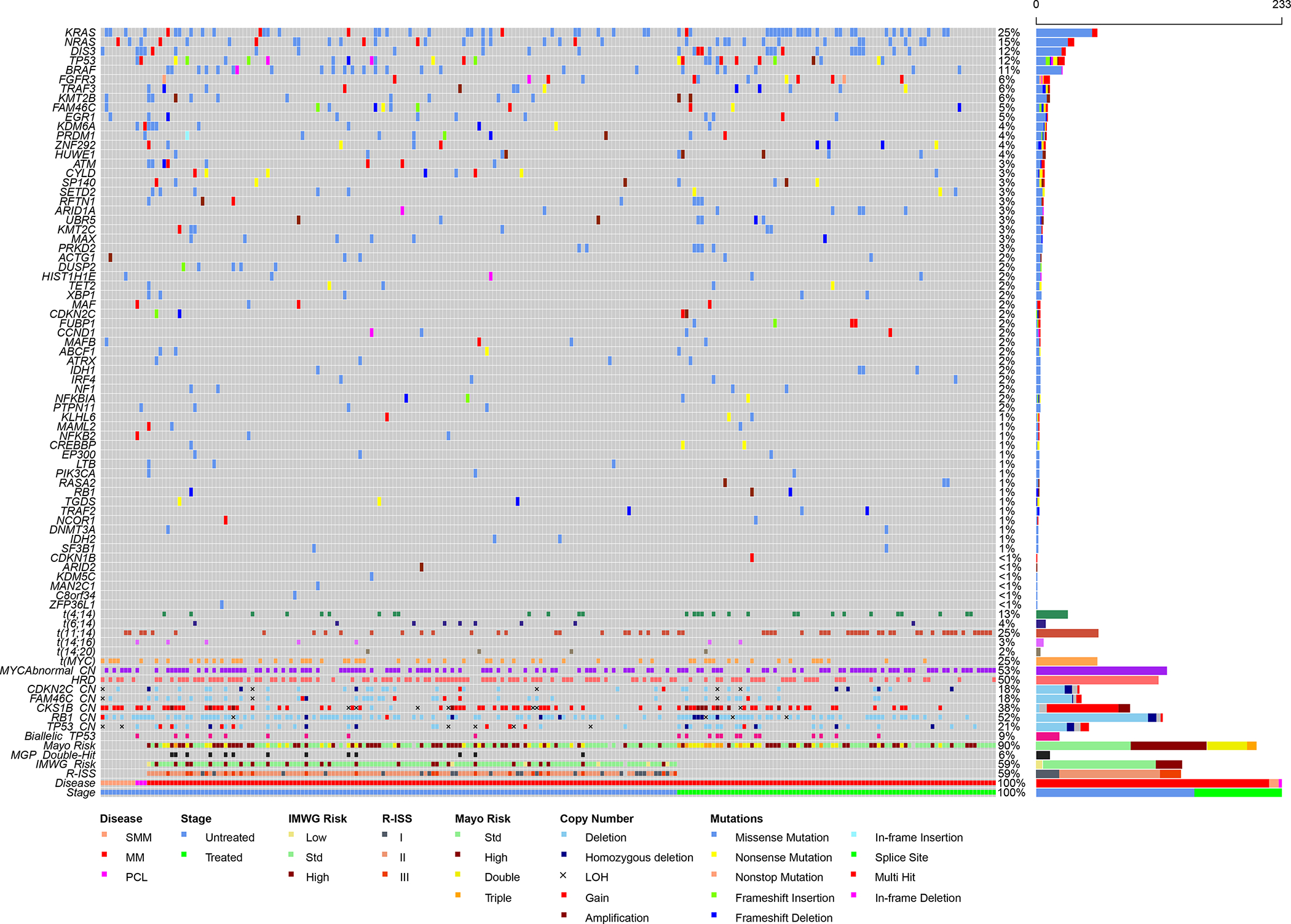This screenshot has height=924, width=1291.
Task: Select the R-ISS III legend swatch
Action: coord(385,874)
